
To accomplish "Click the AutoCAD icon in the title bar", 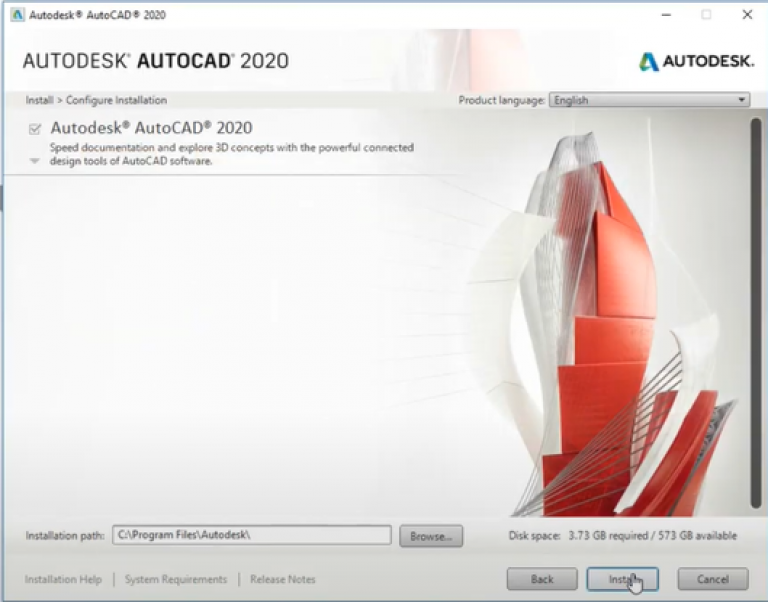I will point(17,15).
